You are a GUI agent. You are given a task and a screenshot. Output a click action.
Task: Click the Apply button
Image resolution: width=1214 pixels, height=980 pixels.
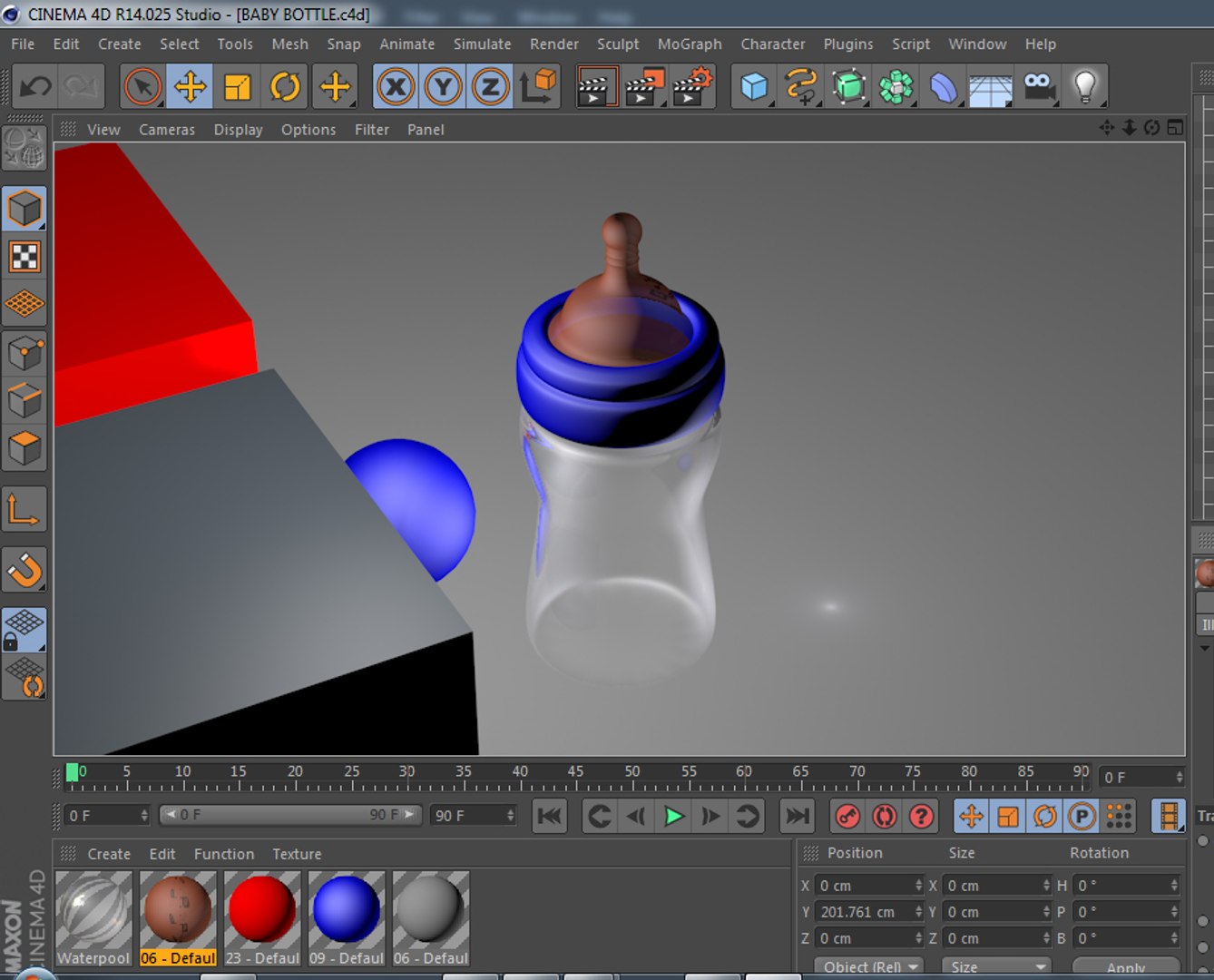1126,967
